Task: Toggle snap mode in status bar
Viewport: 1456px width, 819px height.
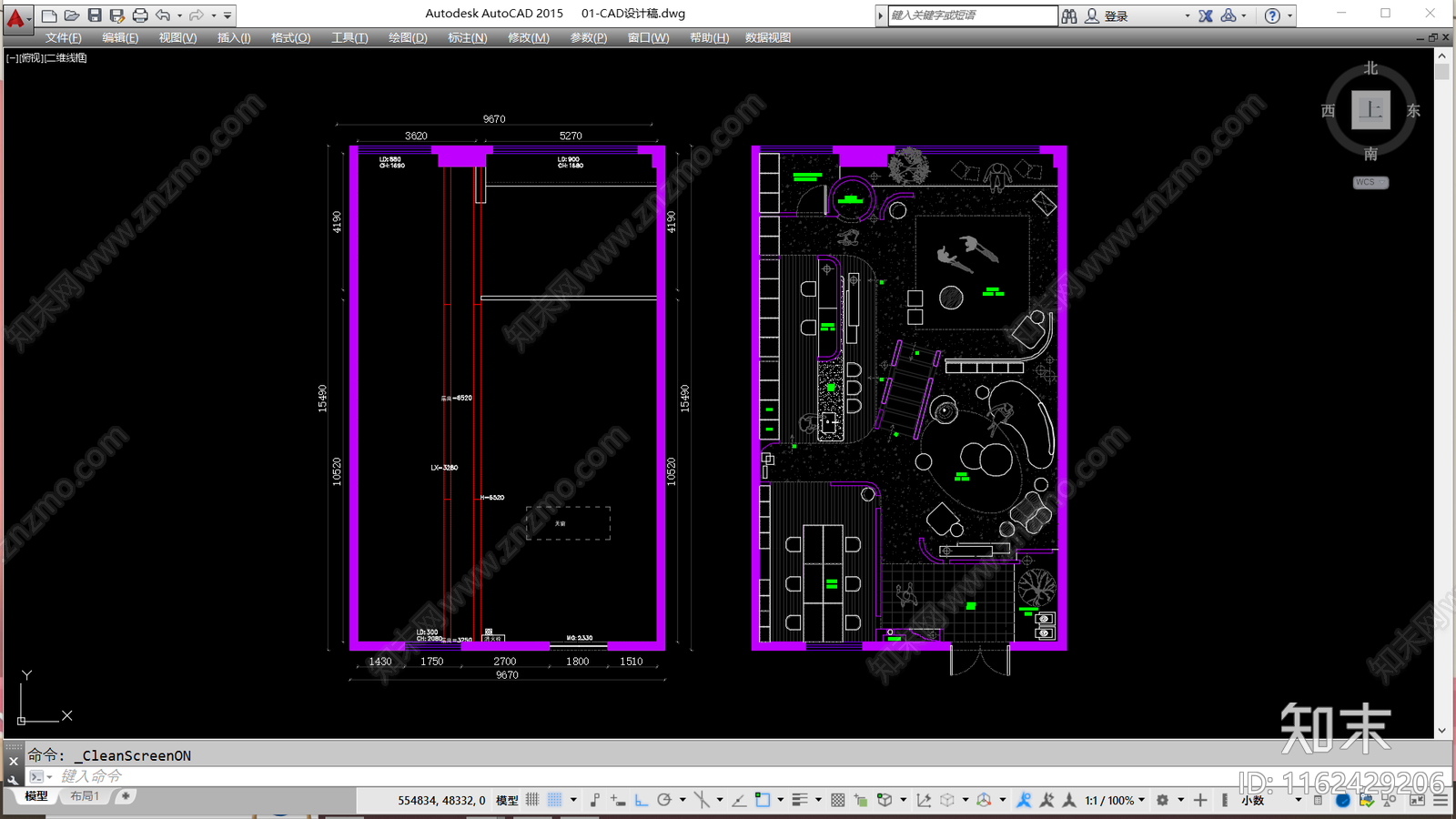Action: tap(554, 800)
